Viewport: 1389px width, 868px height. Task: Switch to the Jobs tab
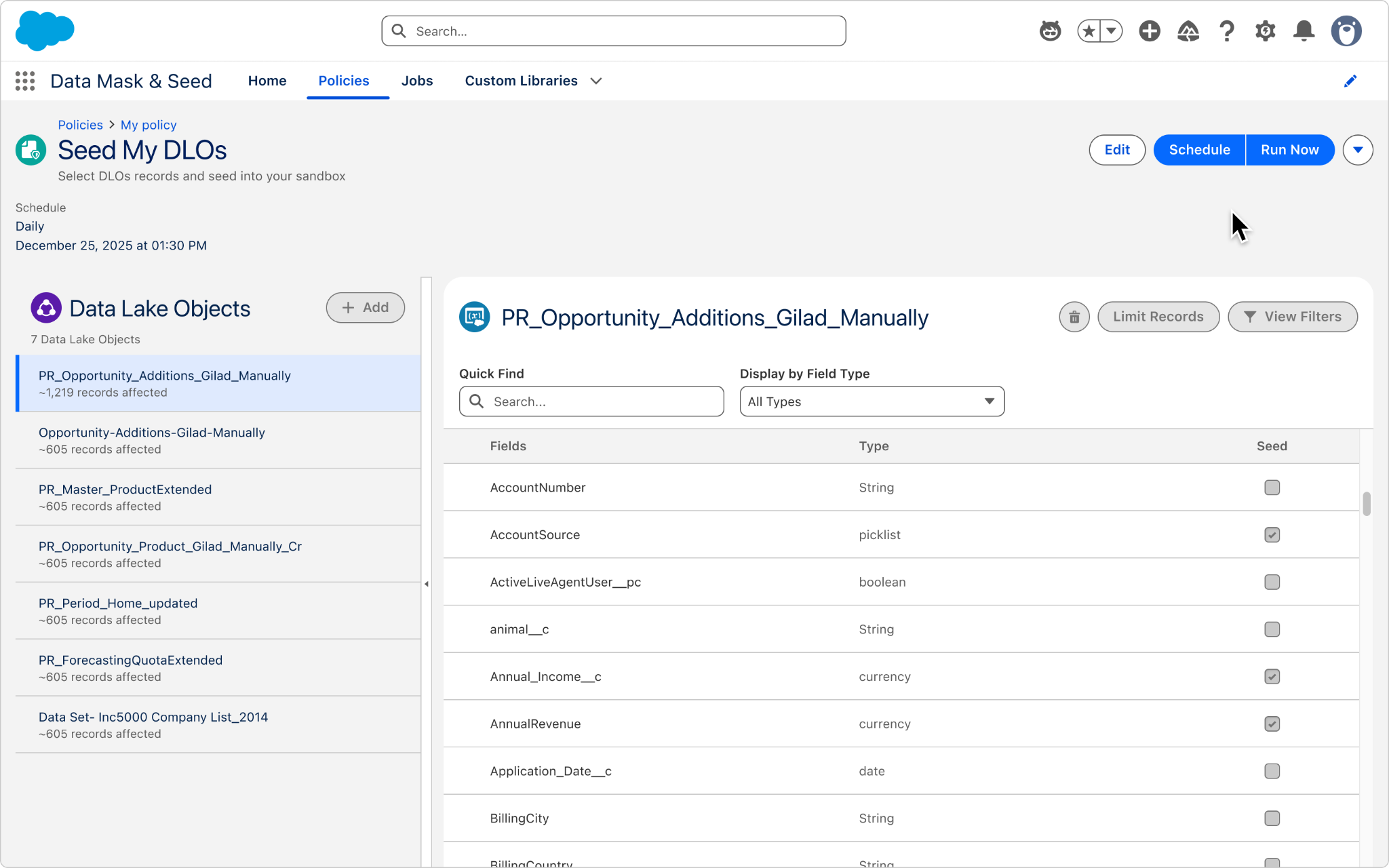[417, 81]
